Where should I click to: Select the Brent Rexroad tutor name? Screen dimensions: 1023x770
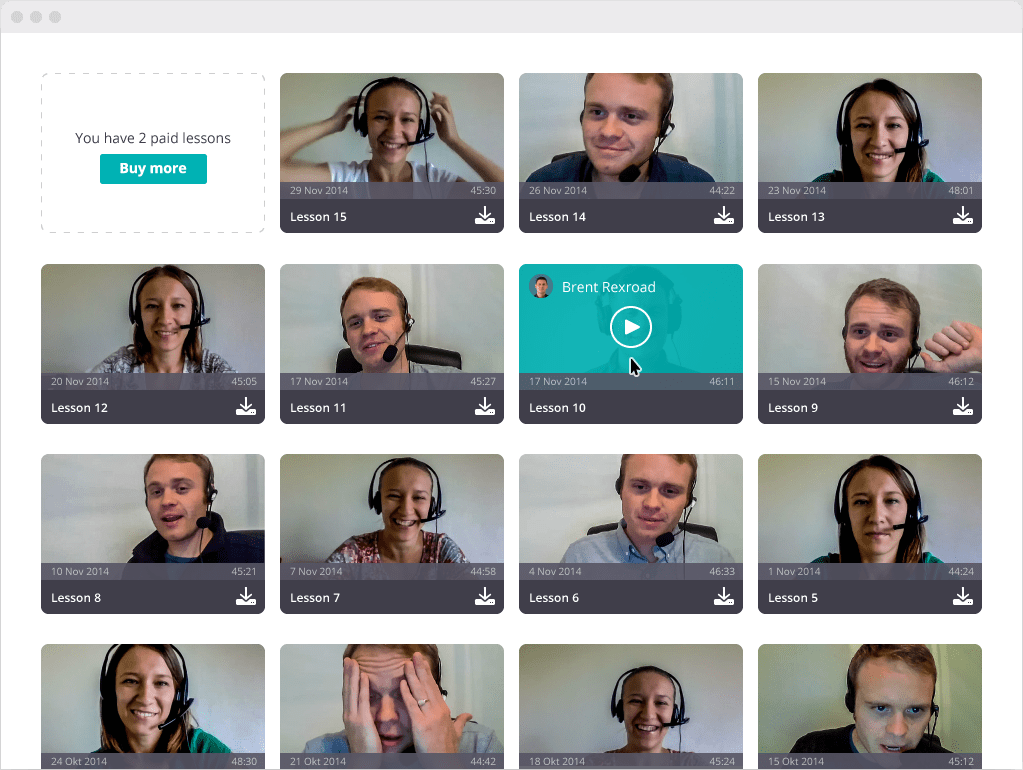609,287
